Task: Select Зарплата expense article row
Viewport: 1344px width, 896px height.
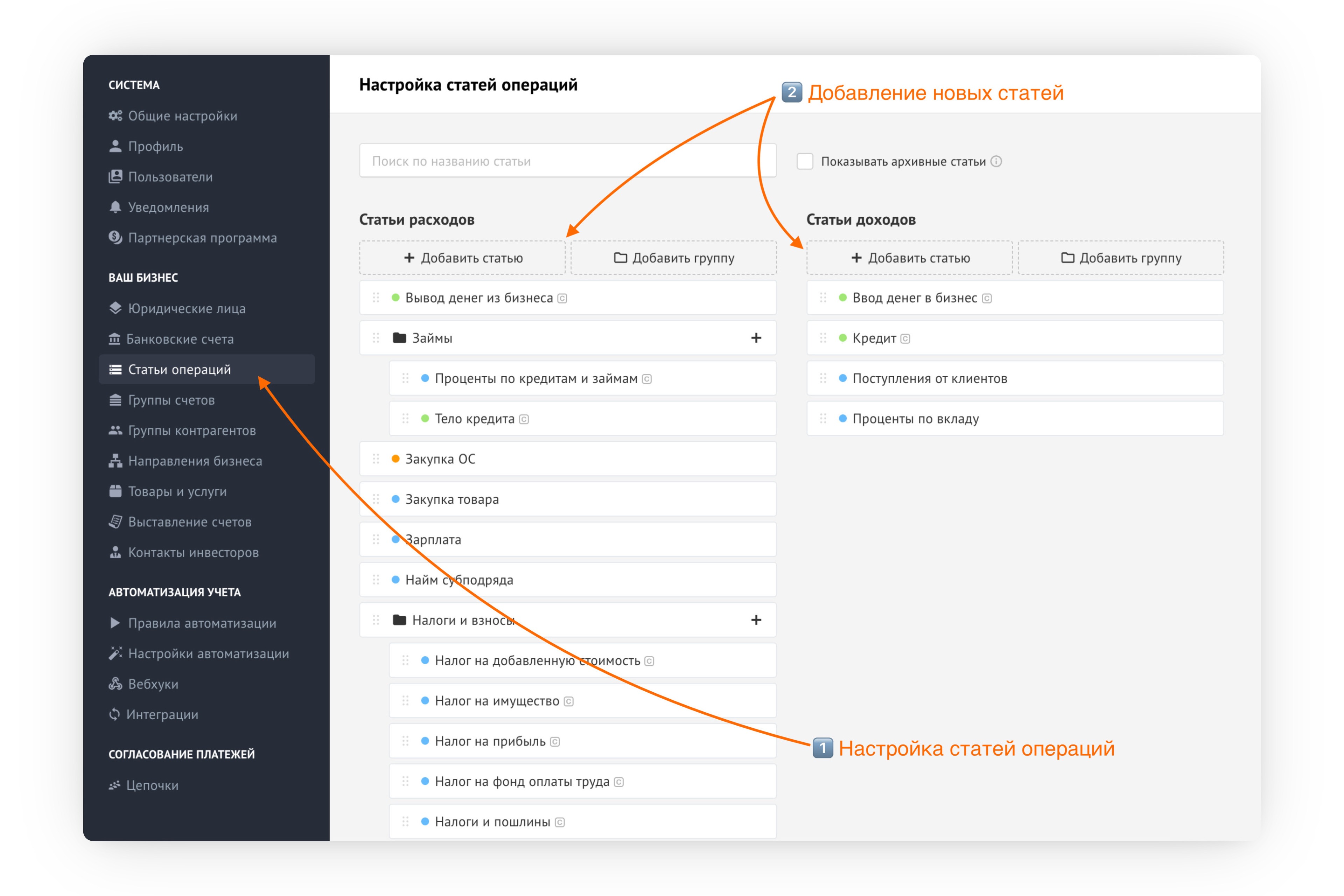Action: tap(568, 539)
